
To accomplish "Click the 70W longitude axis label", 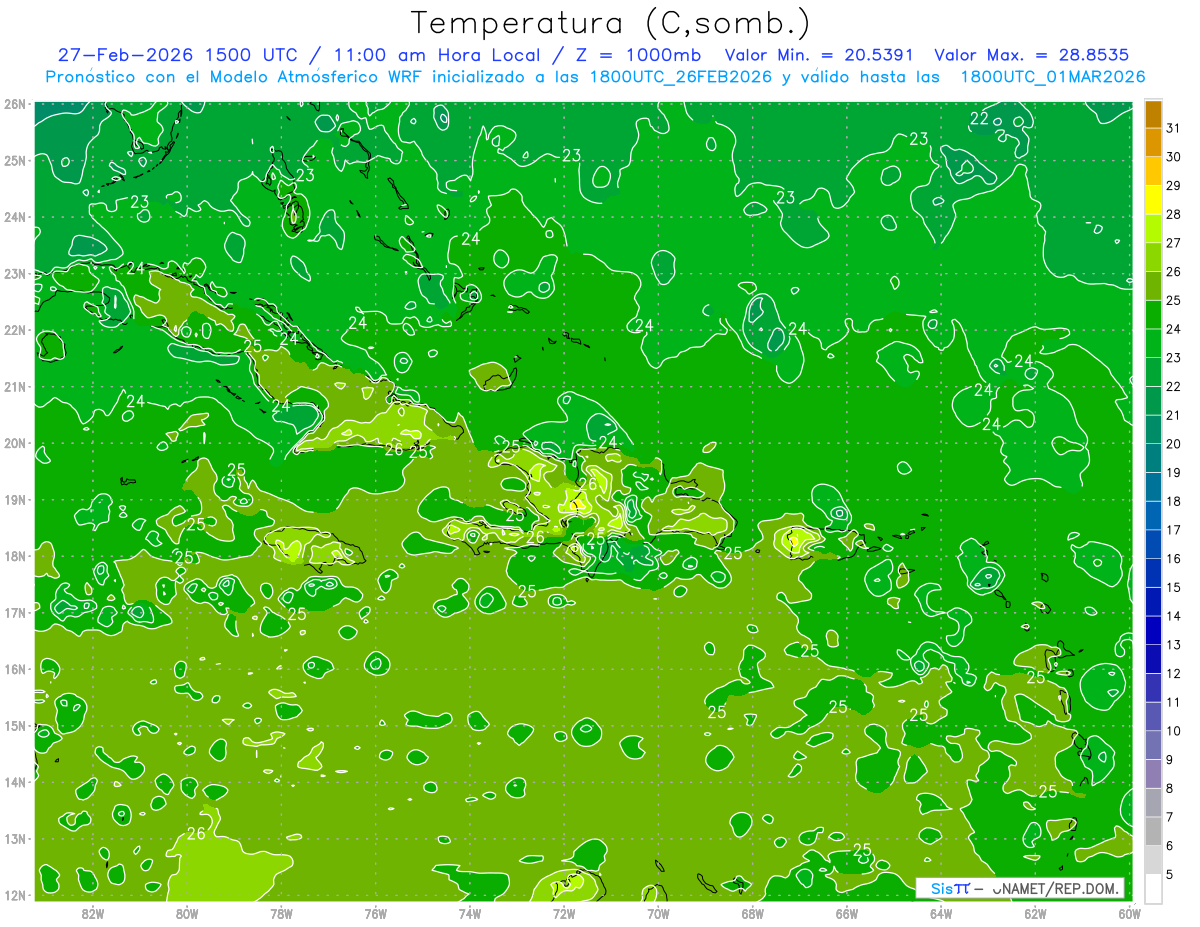I will pos(658,912).
